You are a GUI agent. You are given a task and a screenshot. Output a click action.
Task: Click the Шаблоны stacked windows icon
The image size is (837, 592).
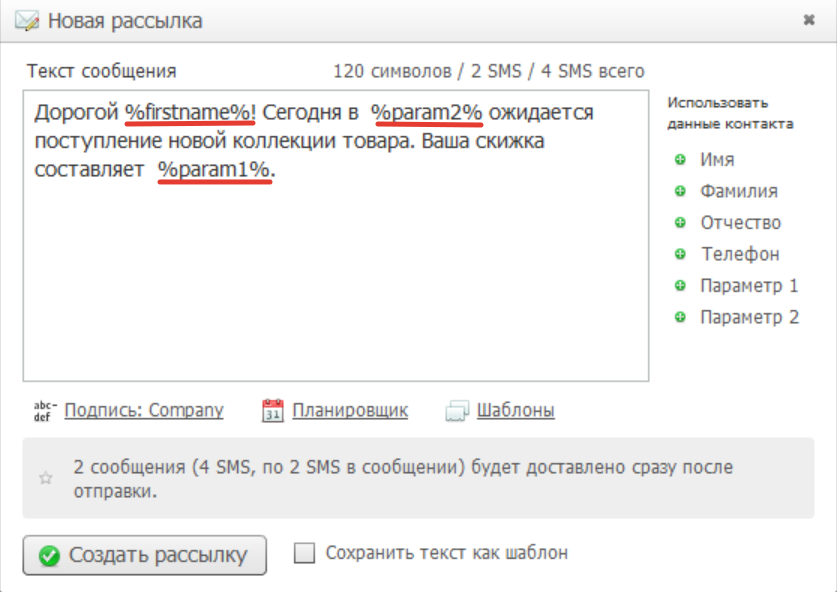(x=457, y=411)
